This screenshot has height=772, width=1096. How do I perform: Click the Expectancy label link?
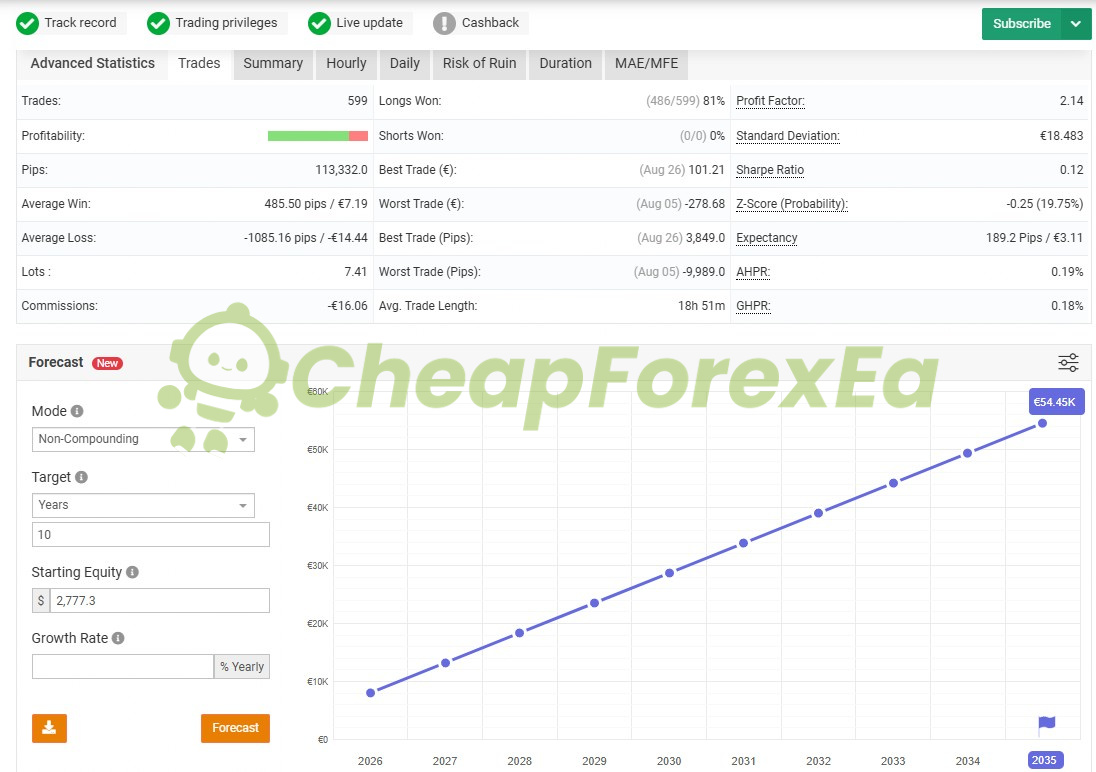[767, 238]
